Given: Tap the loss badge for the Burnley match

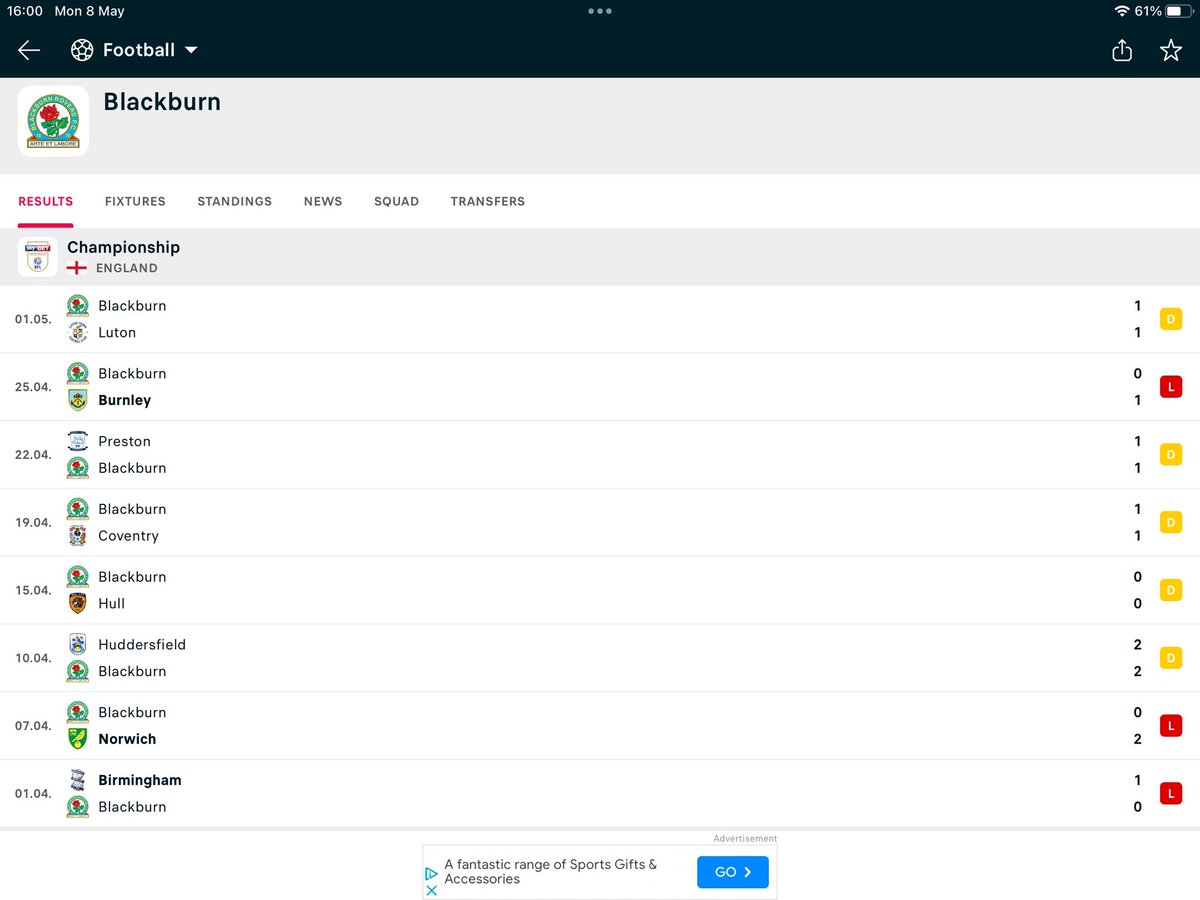Looking at the screenshot, I should tap(1171, 387).
